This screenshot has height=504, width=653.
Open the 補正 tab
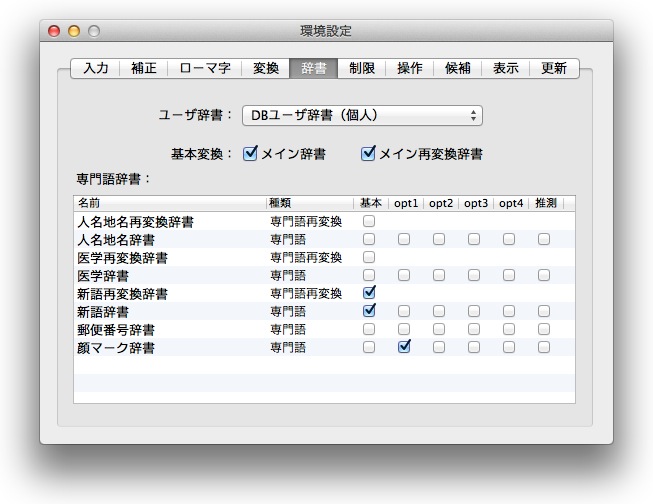pyautogui.click(x=143, y=68)
